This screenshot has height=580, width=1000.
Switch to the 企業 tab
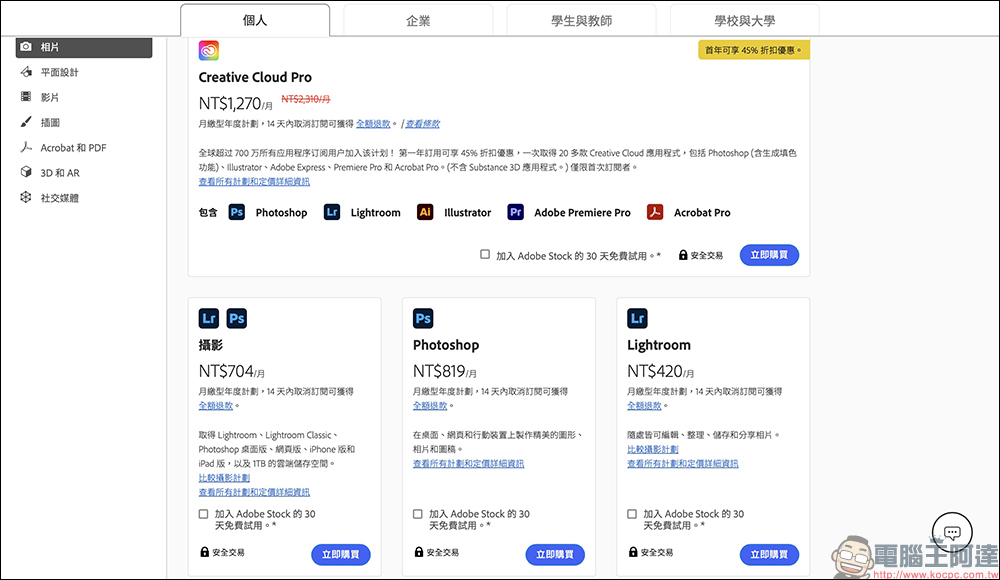coord(418,20)
